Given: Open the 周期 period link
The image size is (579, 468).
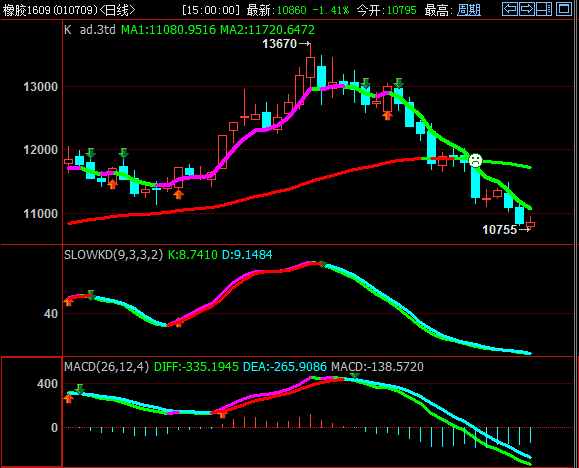Looking at the screenshot, I should click(469, 10).
